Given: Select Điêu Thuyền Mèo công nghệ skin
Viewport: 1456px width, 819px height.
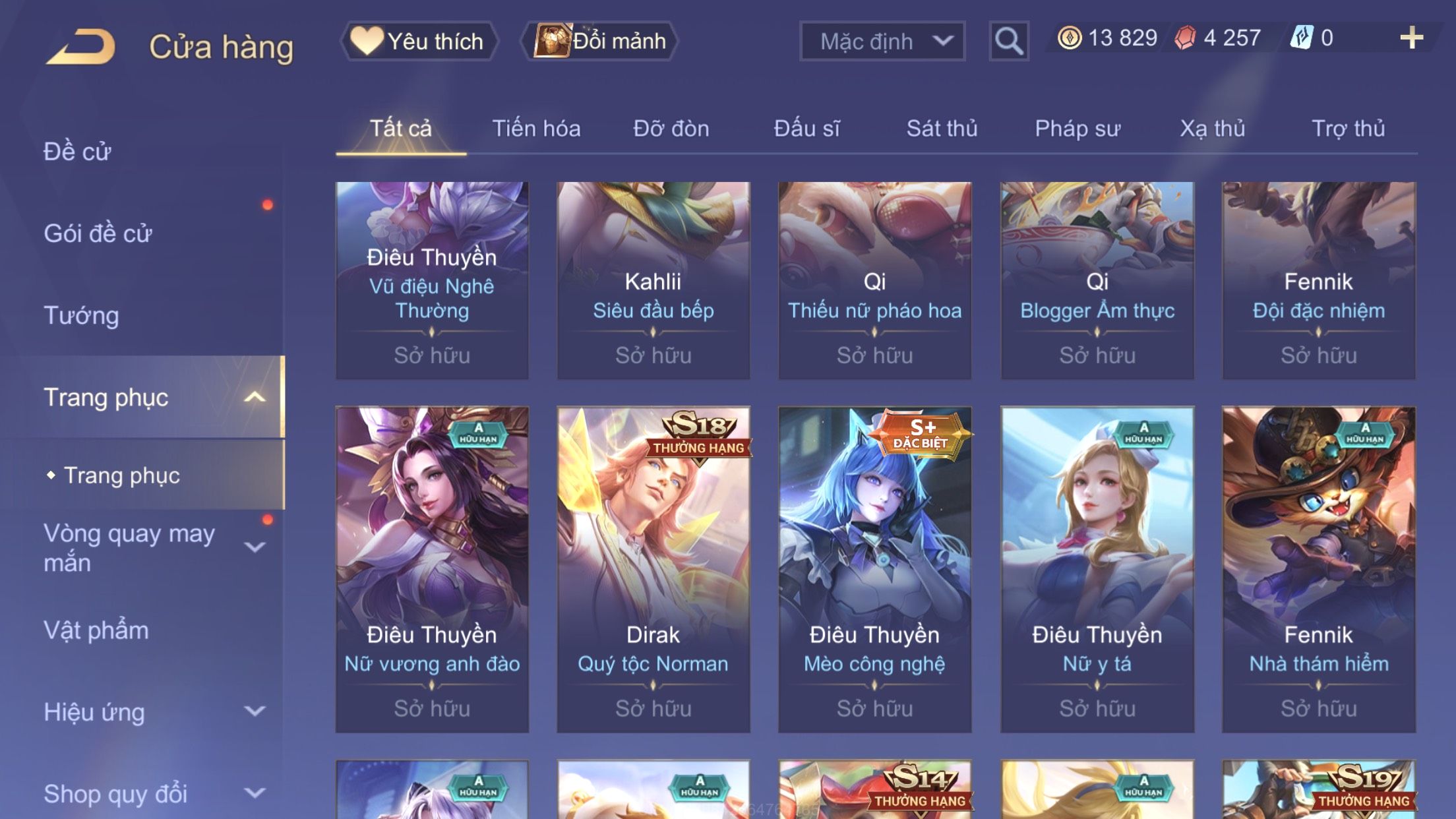Looking at the screenshot, I should [x=874, y=569].
